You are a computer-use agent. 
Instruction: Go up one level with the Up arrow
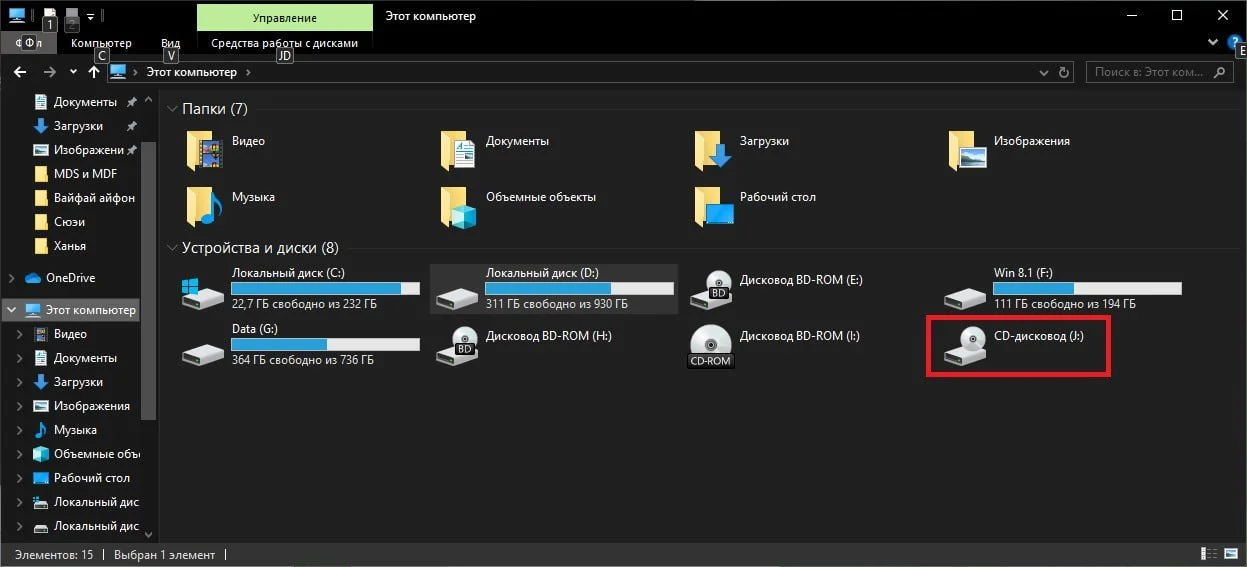93,72
